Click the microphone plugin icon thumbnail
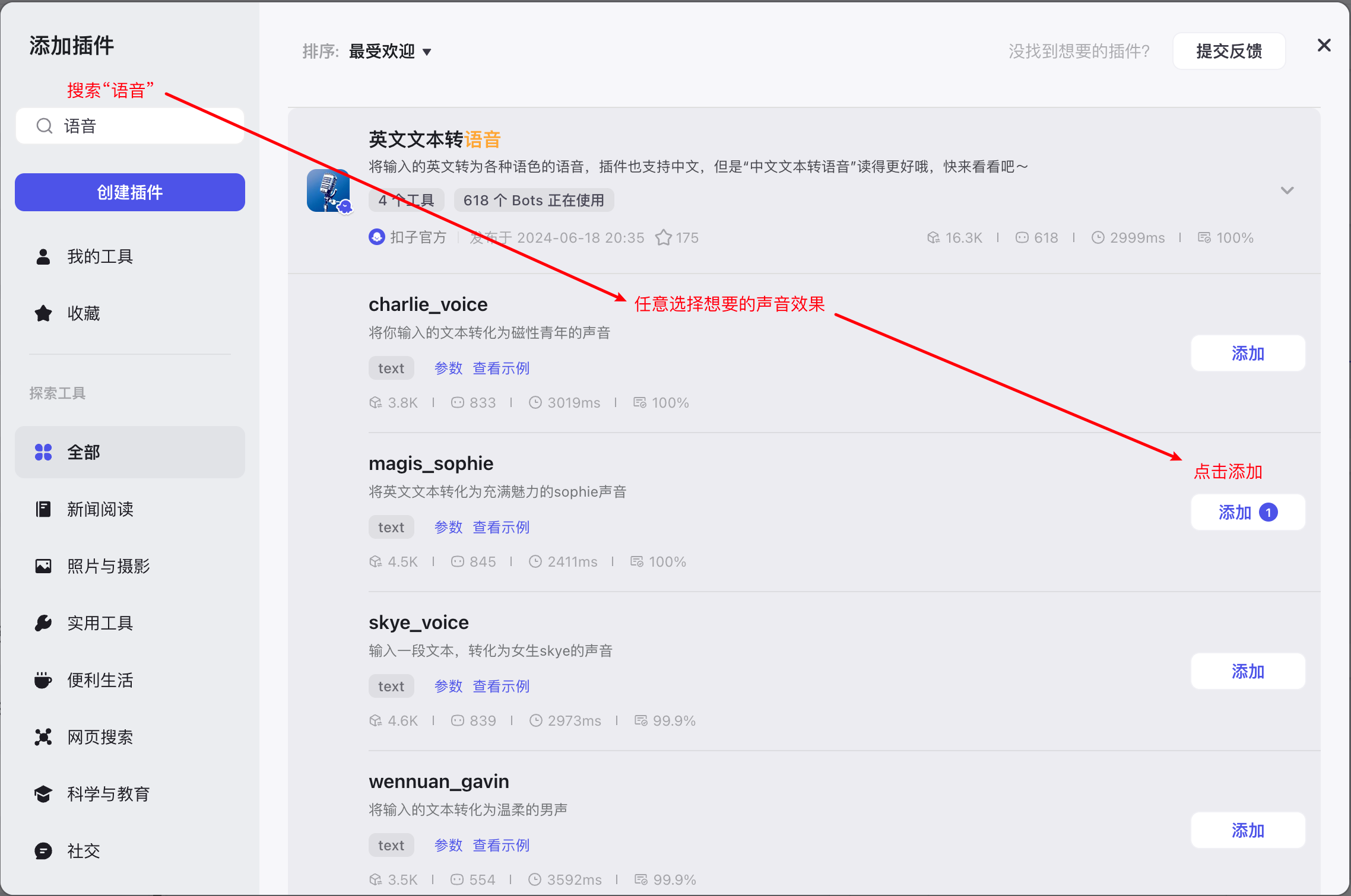Image resolution: width=1351 pixels, height=896 pixels. pos(328,190)
